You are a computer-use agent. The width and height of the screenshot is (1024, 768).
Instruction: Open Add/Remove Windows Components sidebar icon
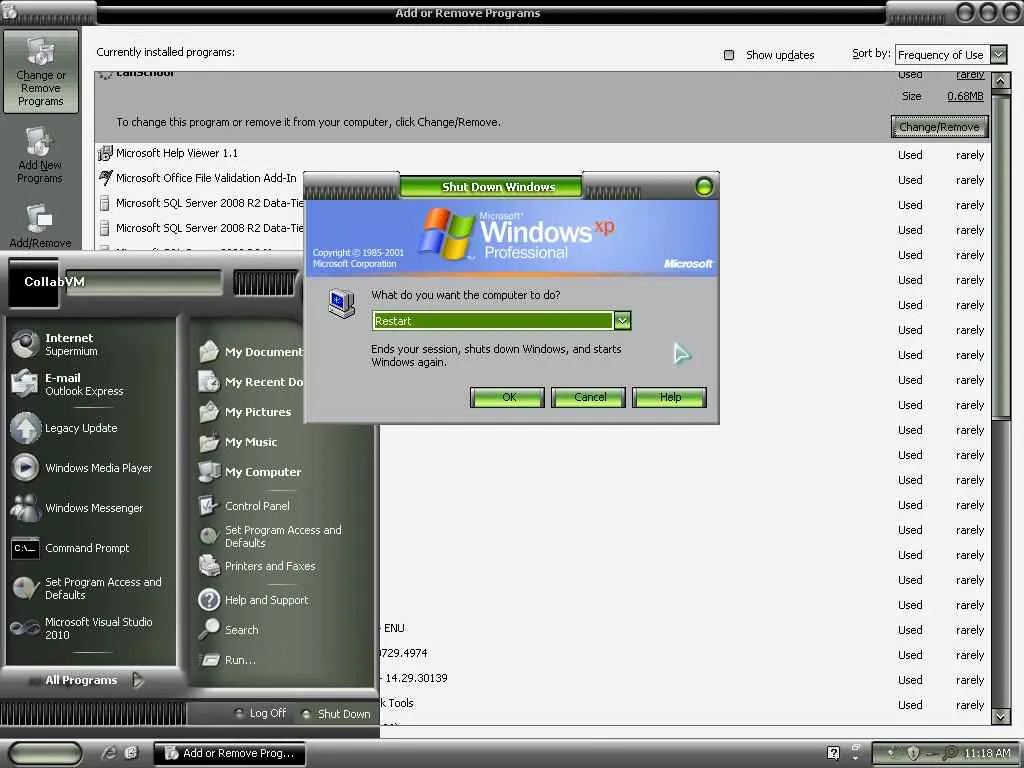pyautogui.click(x=40, y=226)
